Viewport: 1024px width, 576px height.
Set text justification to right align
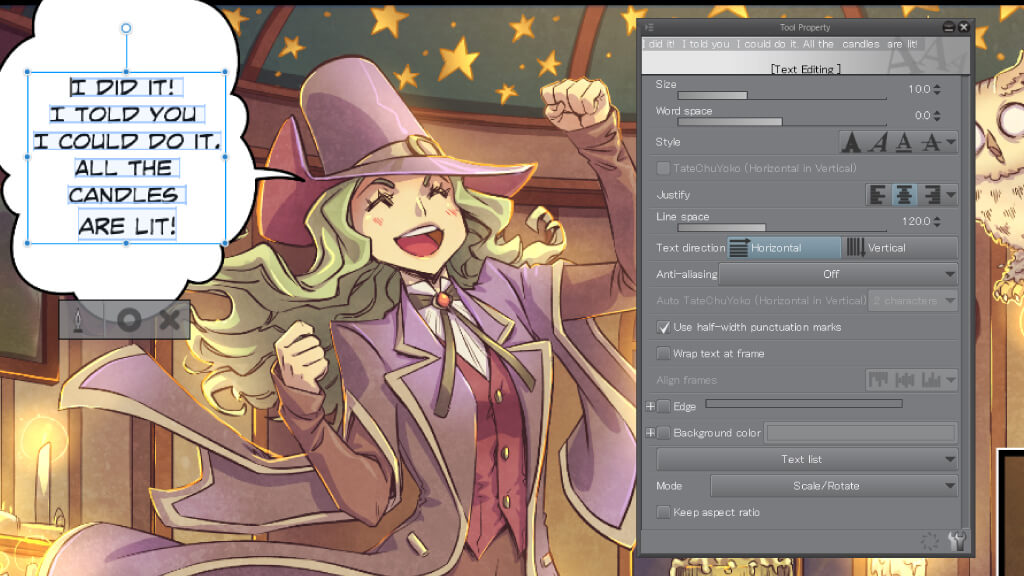tap(929, 195)
